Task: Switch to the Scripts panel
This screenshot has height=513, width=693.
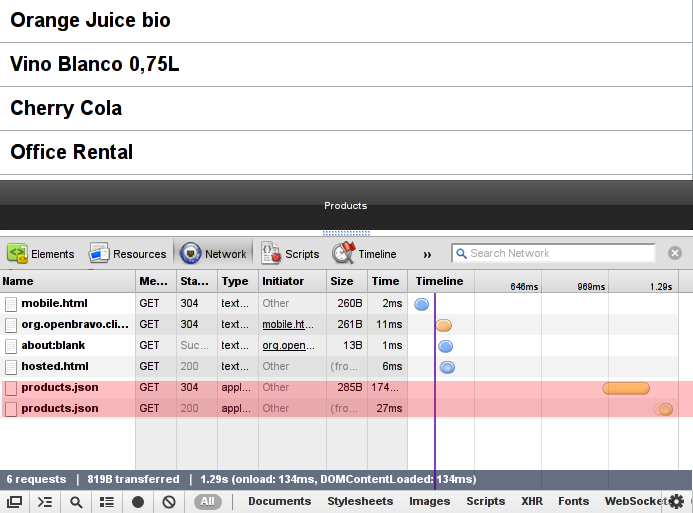Action: pyautogui.click(x=290, y=254)
